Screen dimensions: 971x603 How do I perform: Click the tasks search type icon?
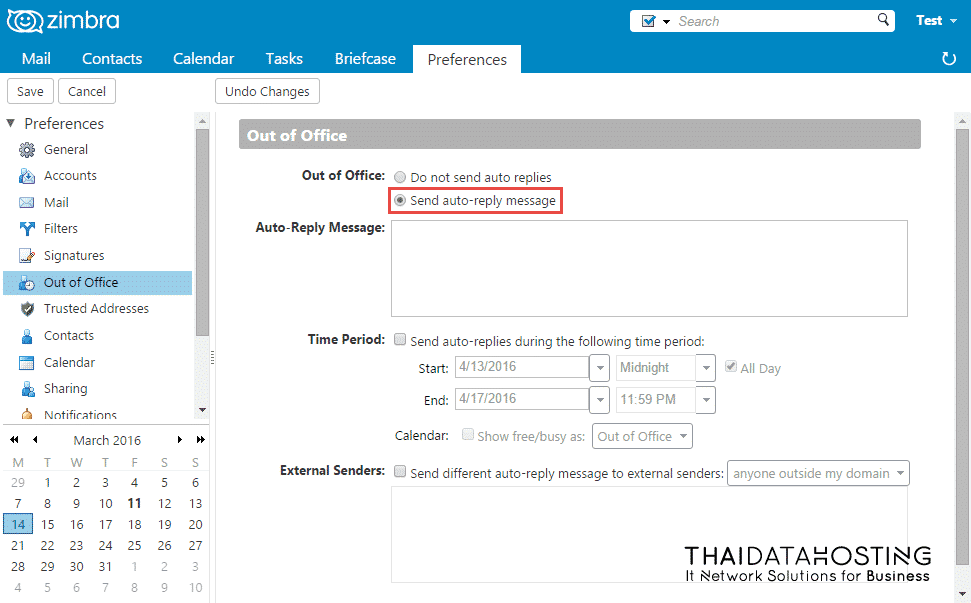click(x=648, y=21)
